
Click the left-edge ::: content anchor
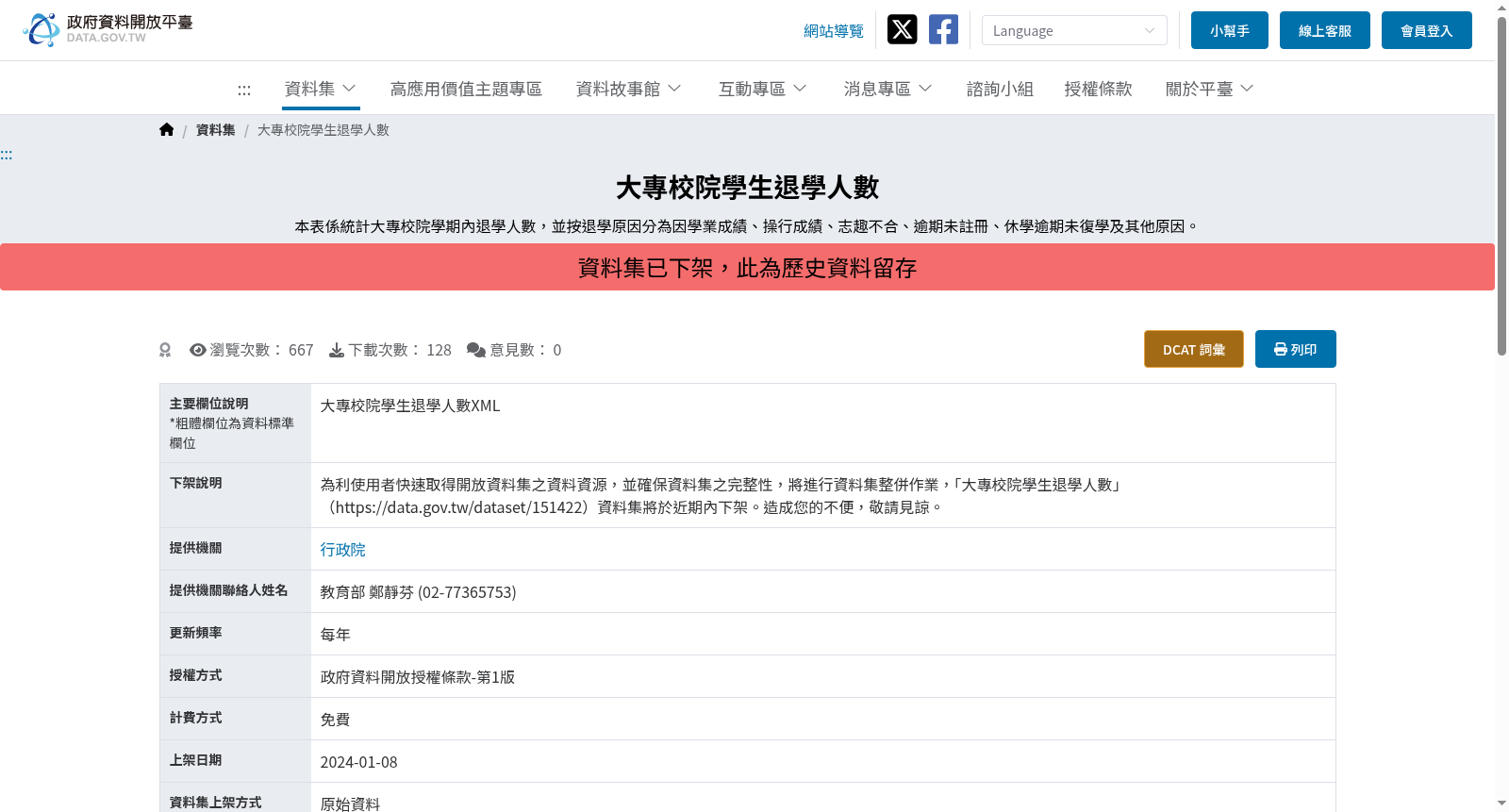pos(7,154)
